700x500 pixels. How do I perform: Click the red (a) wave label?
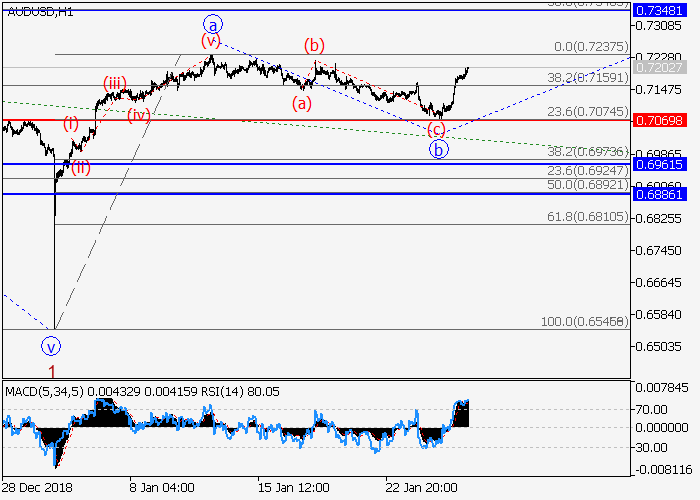[301, 102]
